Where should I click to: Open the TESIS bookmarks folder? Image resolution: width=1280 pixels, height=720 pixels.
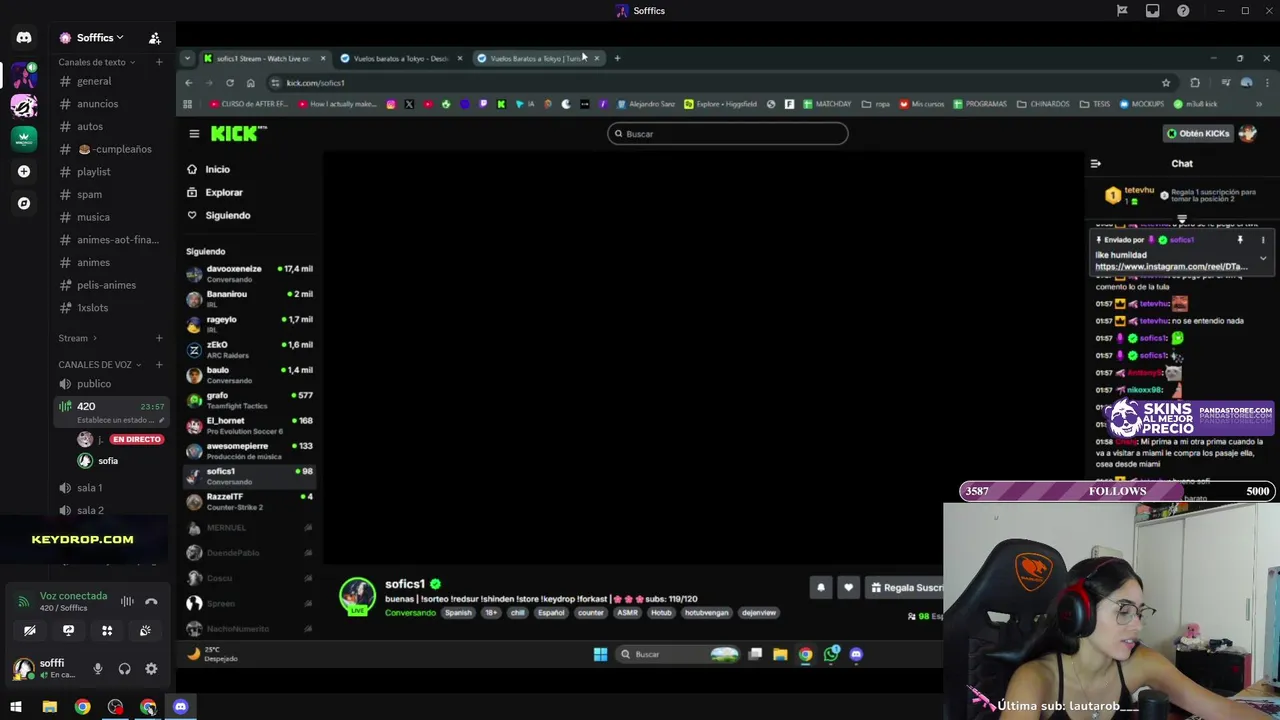pyautogui.click(x=1094, y=104)
